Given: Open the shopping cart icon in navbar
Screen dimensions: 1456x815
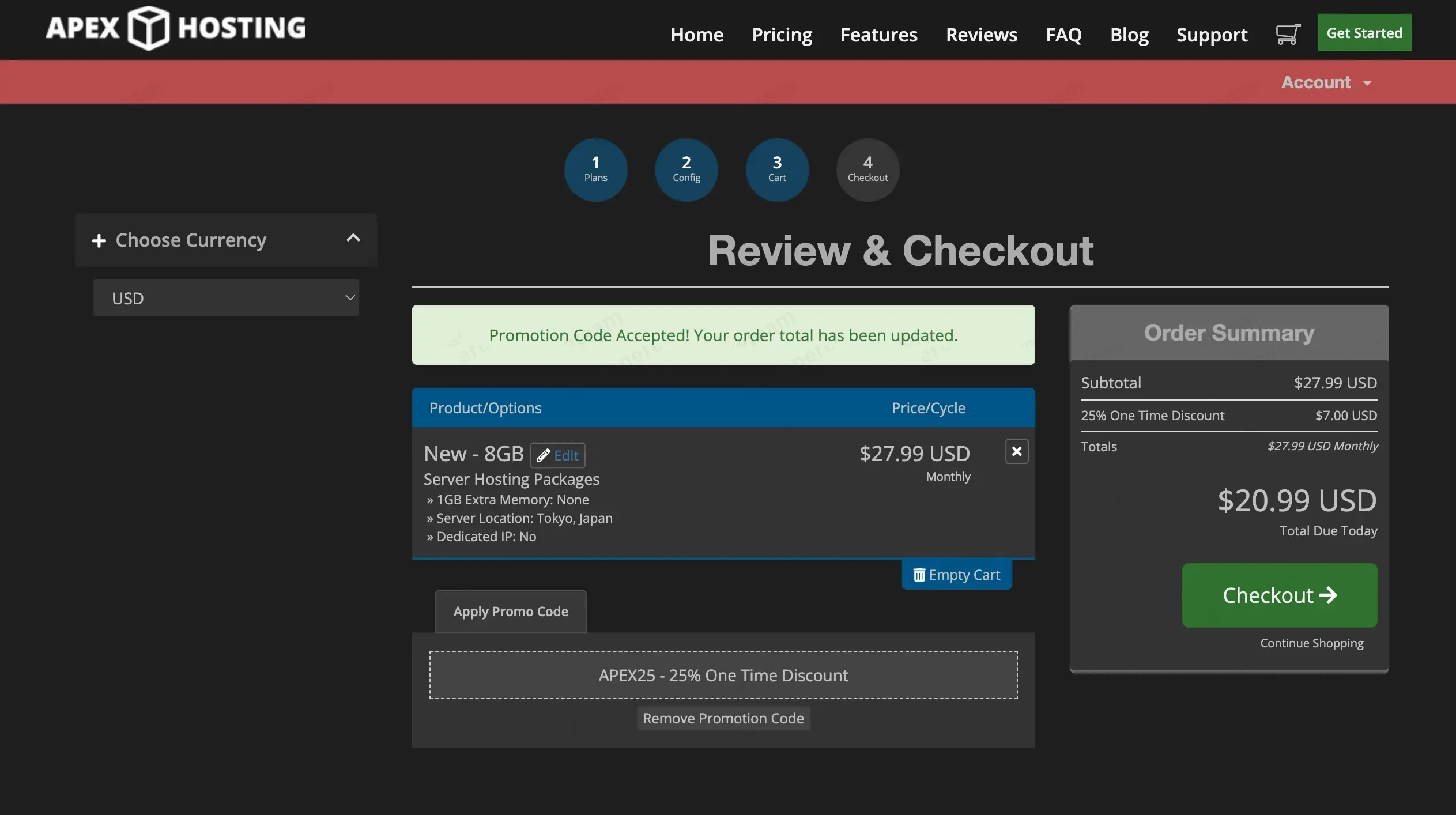Looking at the screenshot, I should [1288, 34].
